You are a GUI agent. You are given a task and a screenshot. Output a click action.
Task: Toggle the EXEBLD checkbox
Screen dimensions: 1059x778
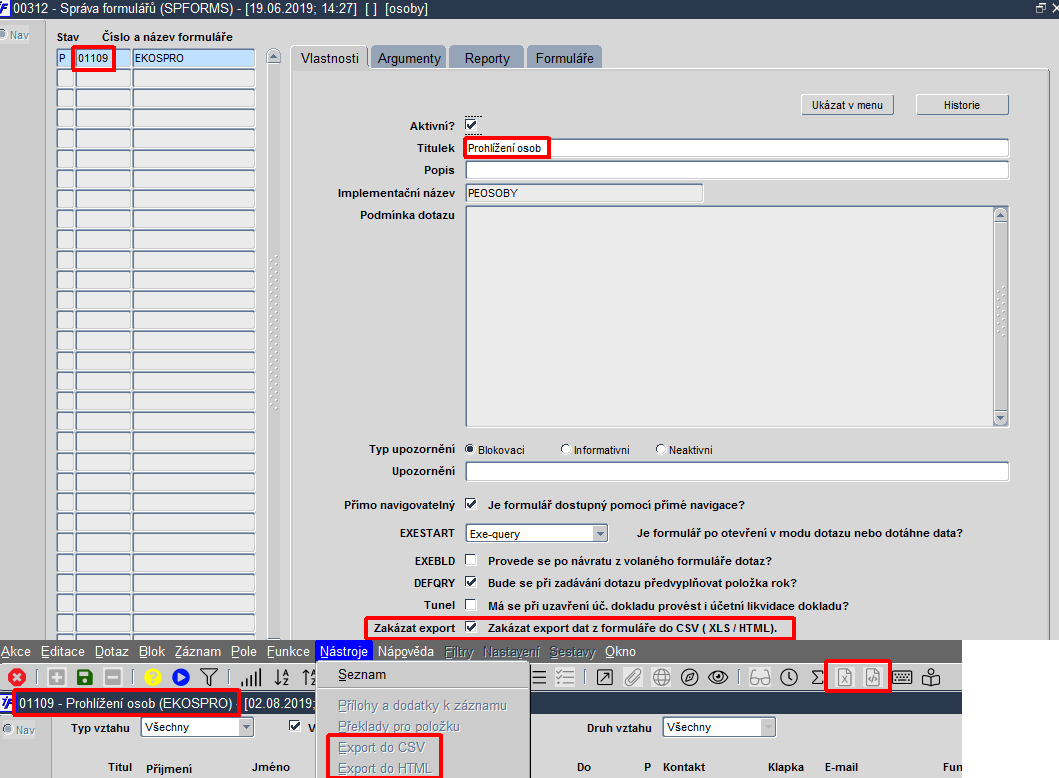471,560
